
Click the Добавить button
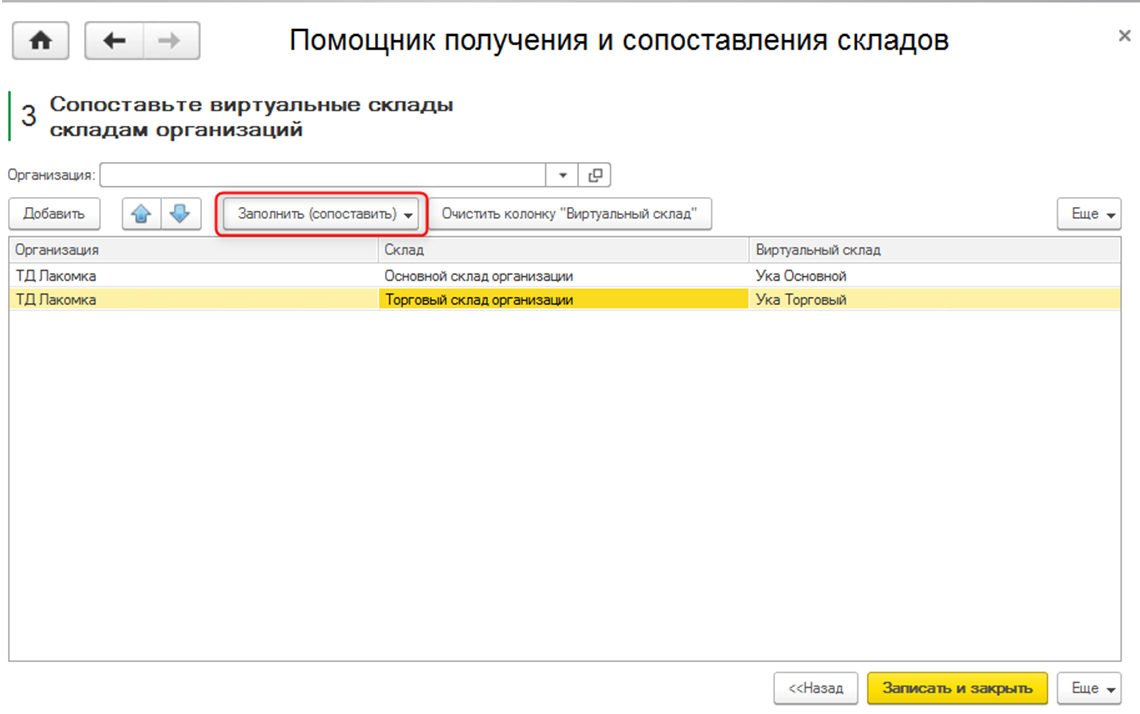(54, 214)
